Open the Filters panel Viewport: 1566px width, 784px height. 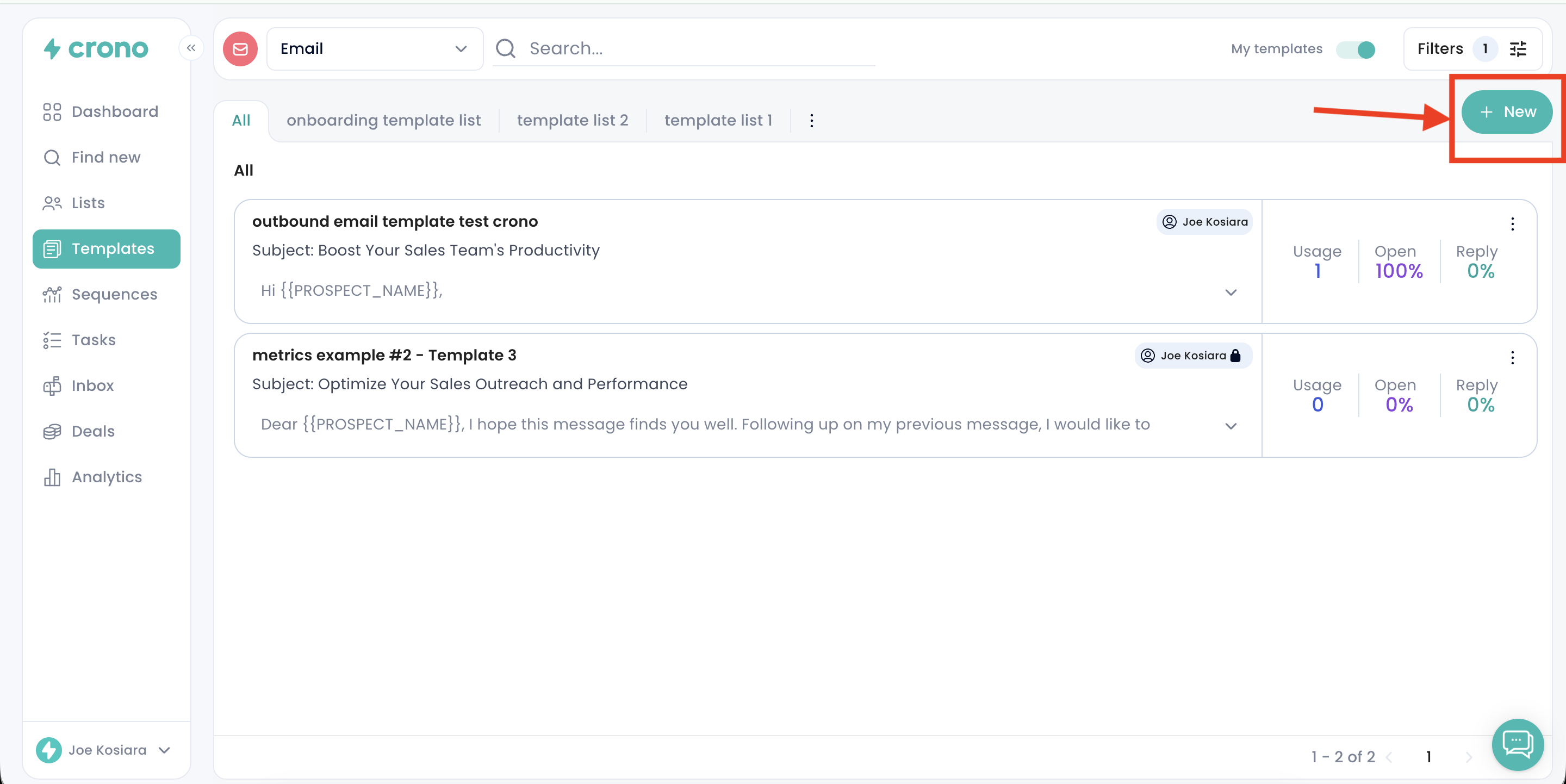(1472, 48)
